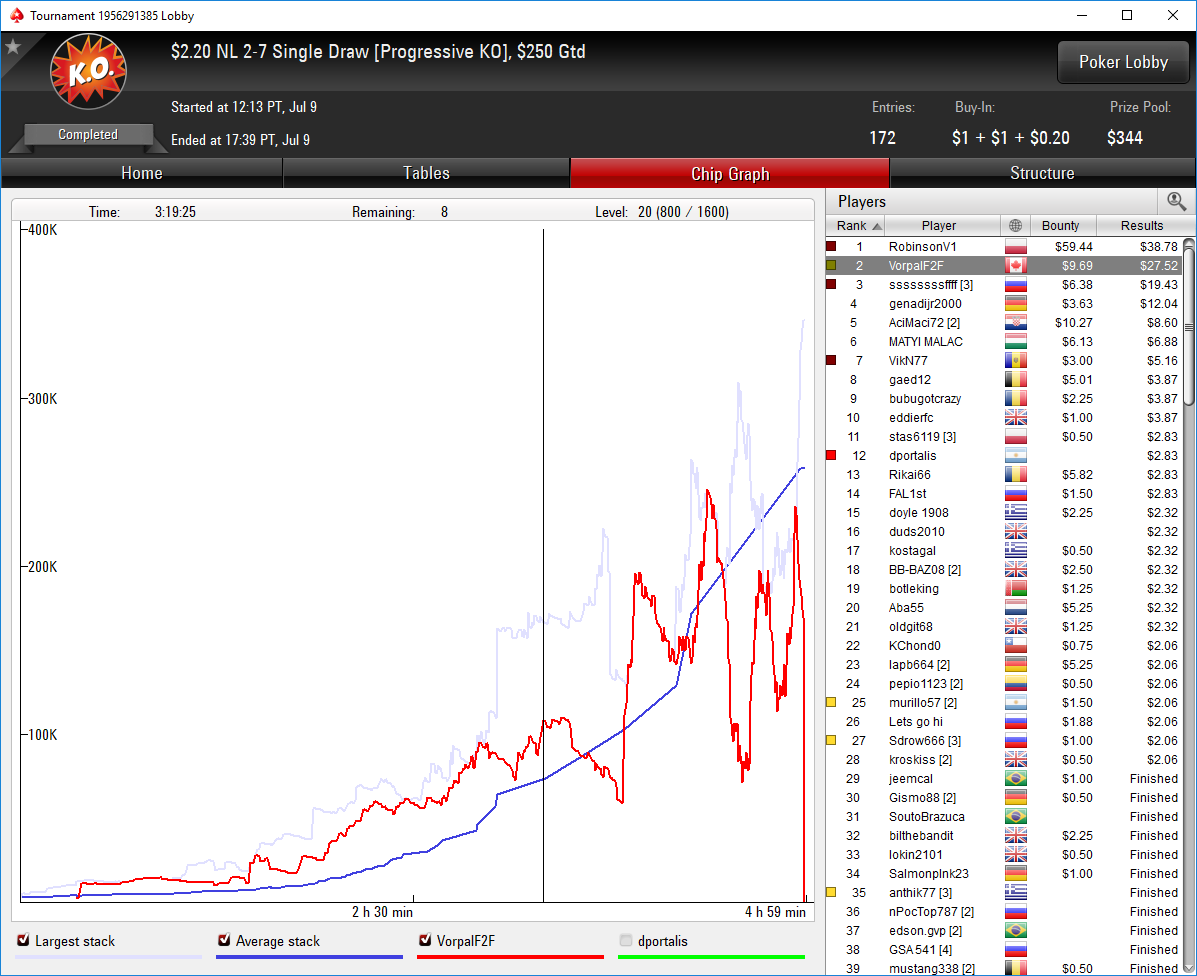Click the vertical time marker line on chip graph

544,565
